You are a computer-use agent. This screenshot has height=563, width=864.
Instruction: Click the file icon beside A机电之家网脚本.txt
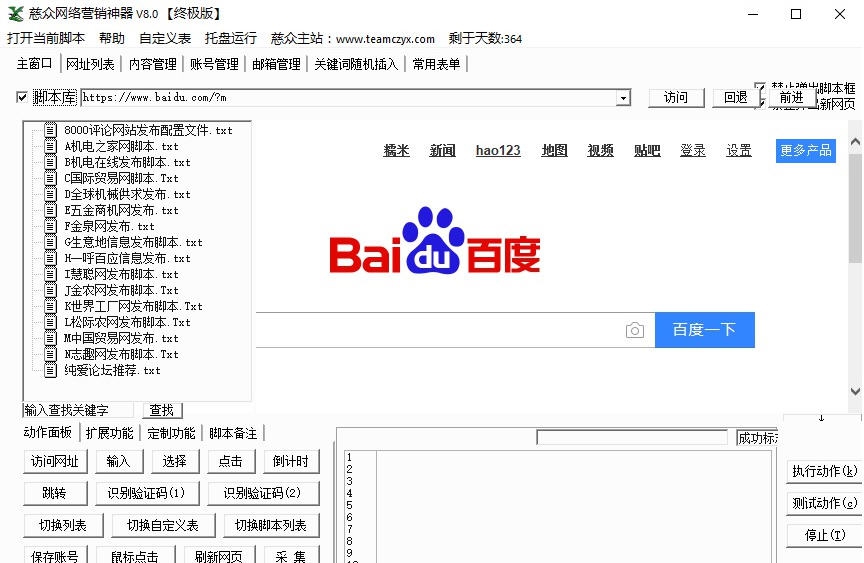point(50,146)
